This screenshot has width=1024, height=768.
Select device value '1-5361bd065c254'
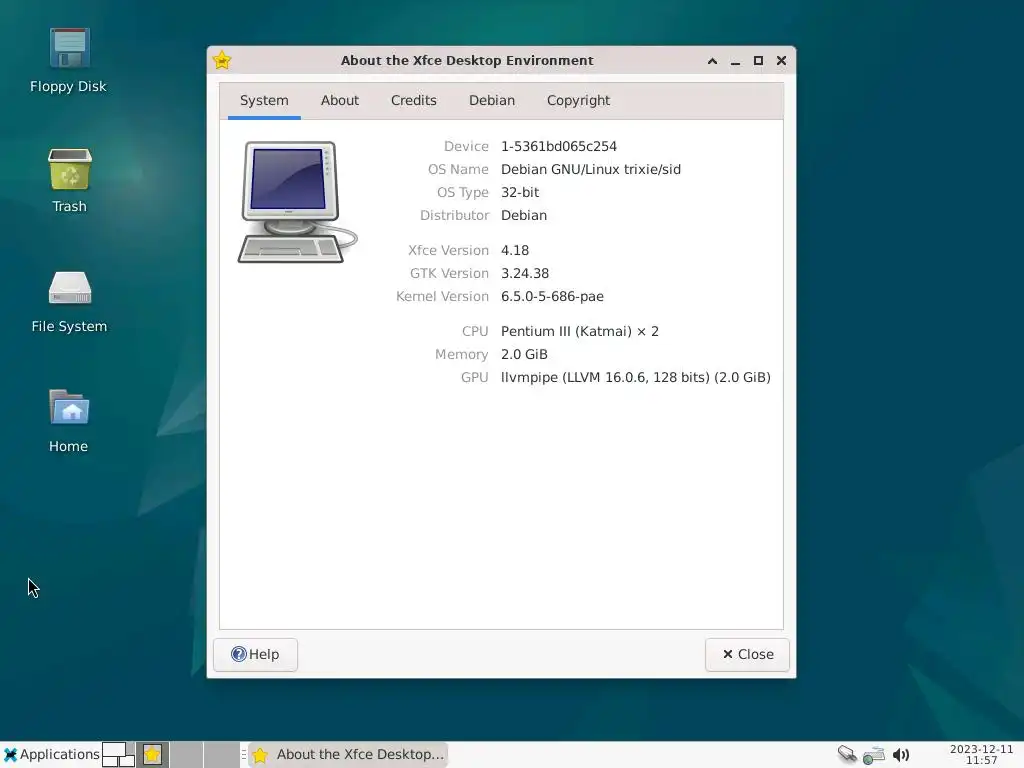click(x=558, y=146)
